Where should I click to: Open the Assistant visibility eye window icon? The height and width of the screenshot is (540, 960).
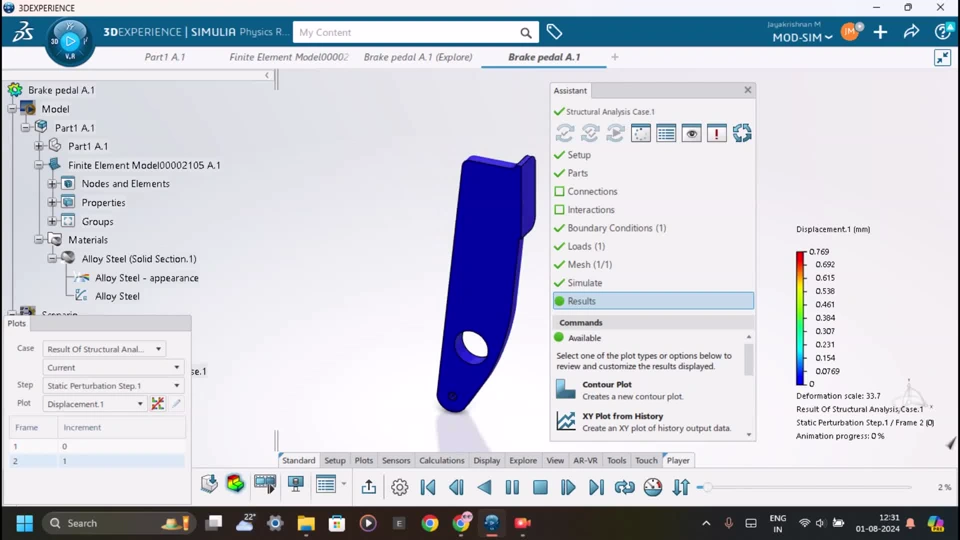coord(691,133)
